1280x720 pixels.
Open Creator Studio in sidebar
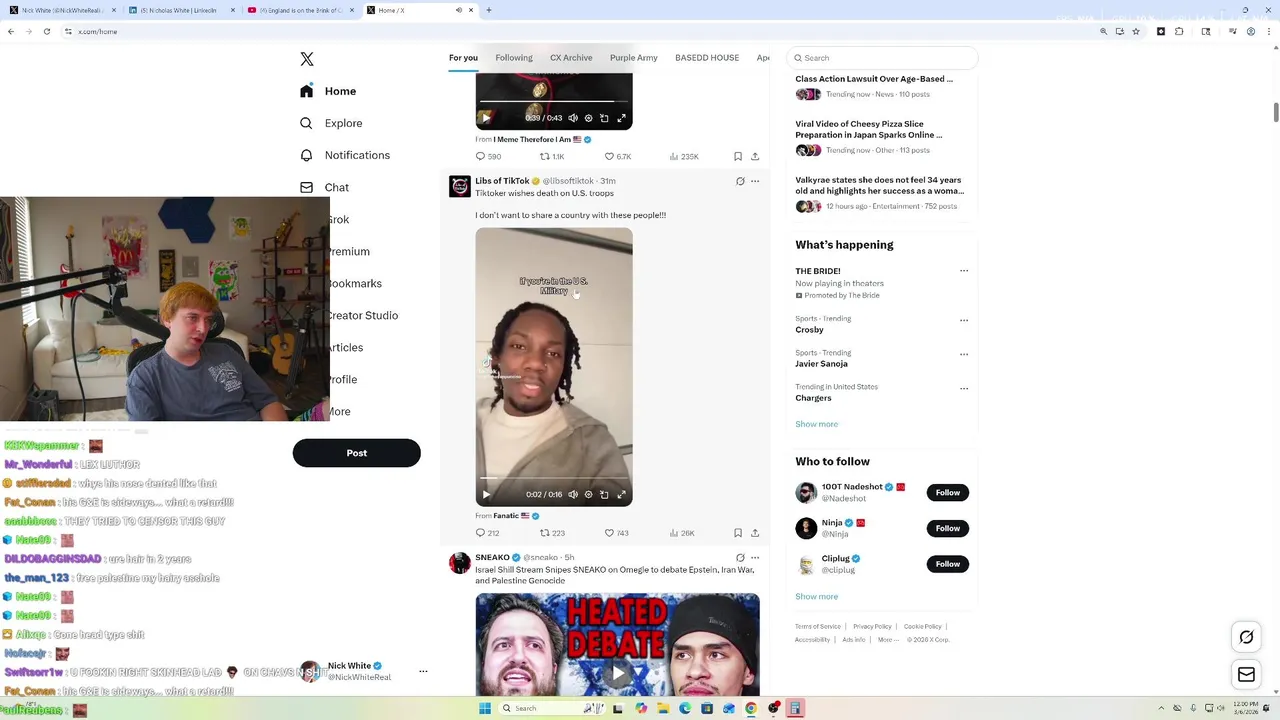pyautogui.click(x=364, y=315)
